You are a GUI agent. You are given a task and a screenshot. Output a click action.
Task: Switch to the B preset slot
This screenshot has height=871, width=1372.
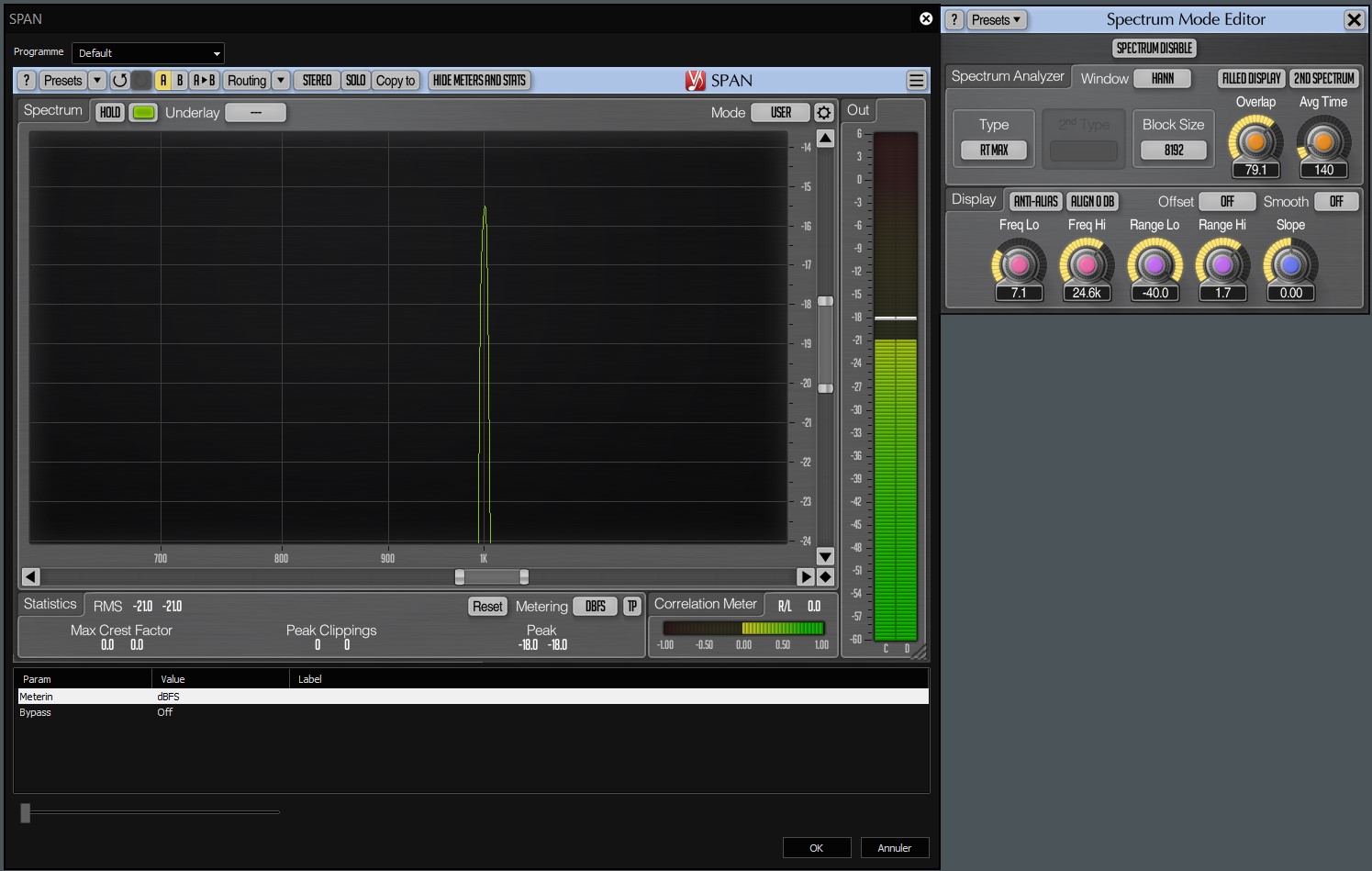point(180,81)
